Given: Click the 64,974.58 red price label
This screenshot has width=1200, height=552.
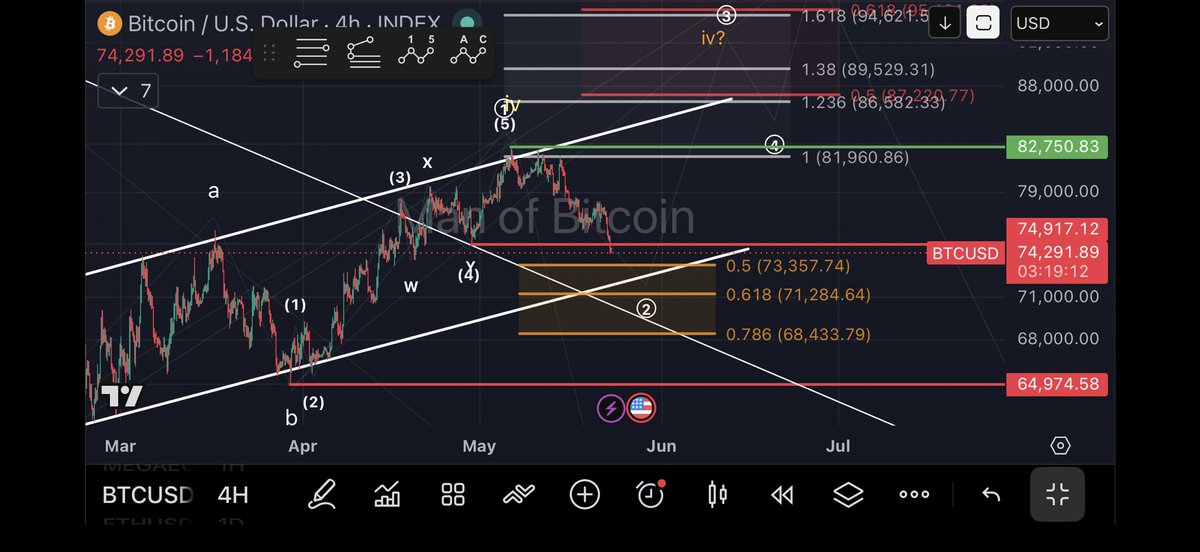Looking at the screenshot, I should pos(1055,384).
